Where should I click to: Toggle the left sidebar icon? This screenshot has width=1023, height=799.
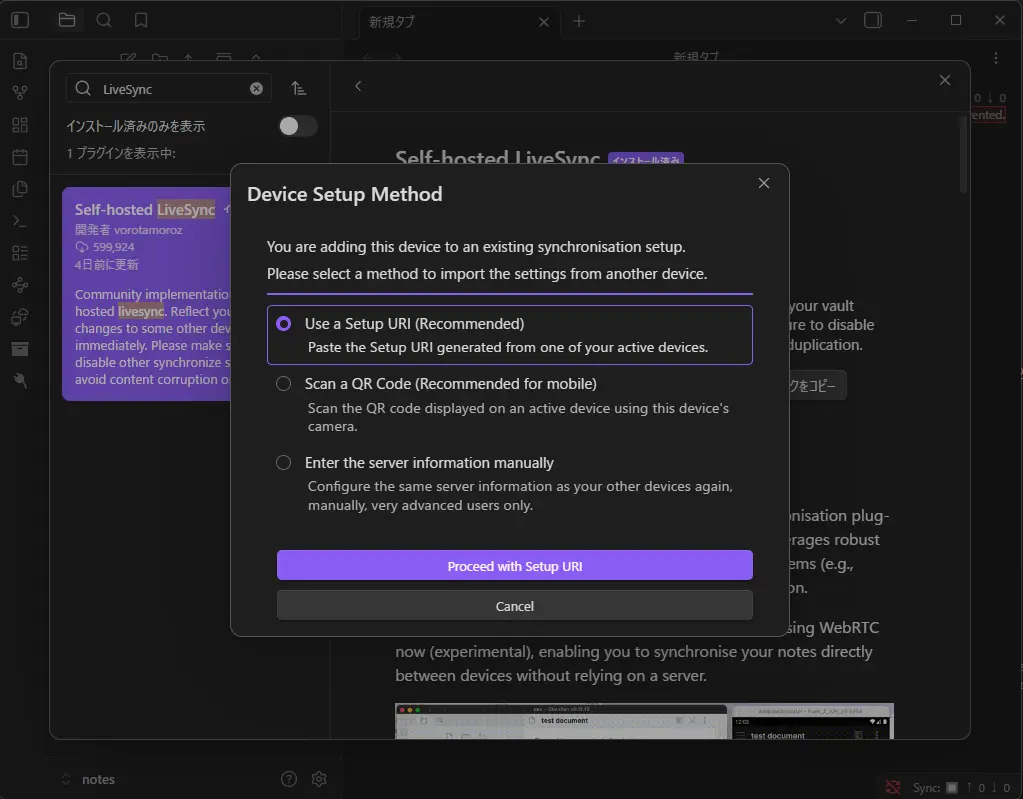click(x=20, y=20)
